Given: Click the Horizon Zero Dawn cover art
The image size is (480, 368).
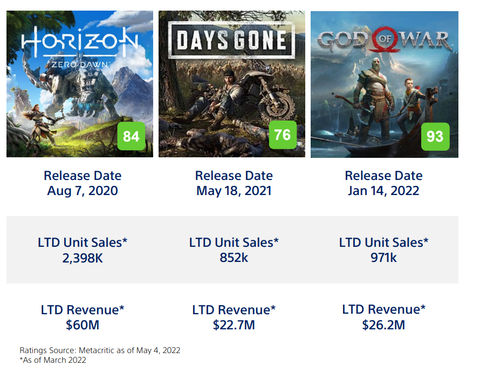Looking at the screenshot, I should (x=80, y=84).
